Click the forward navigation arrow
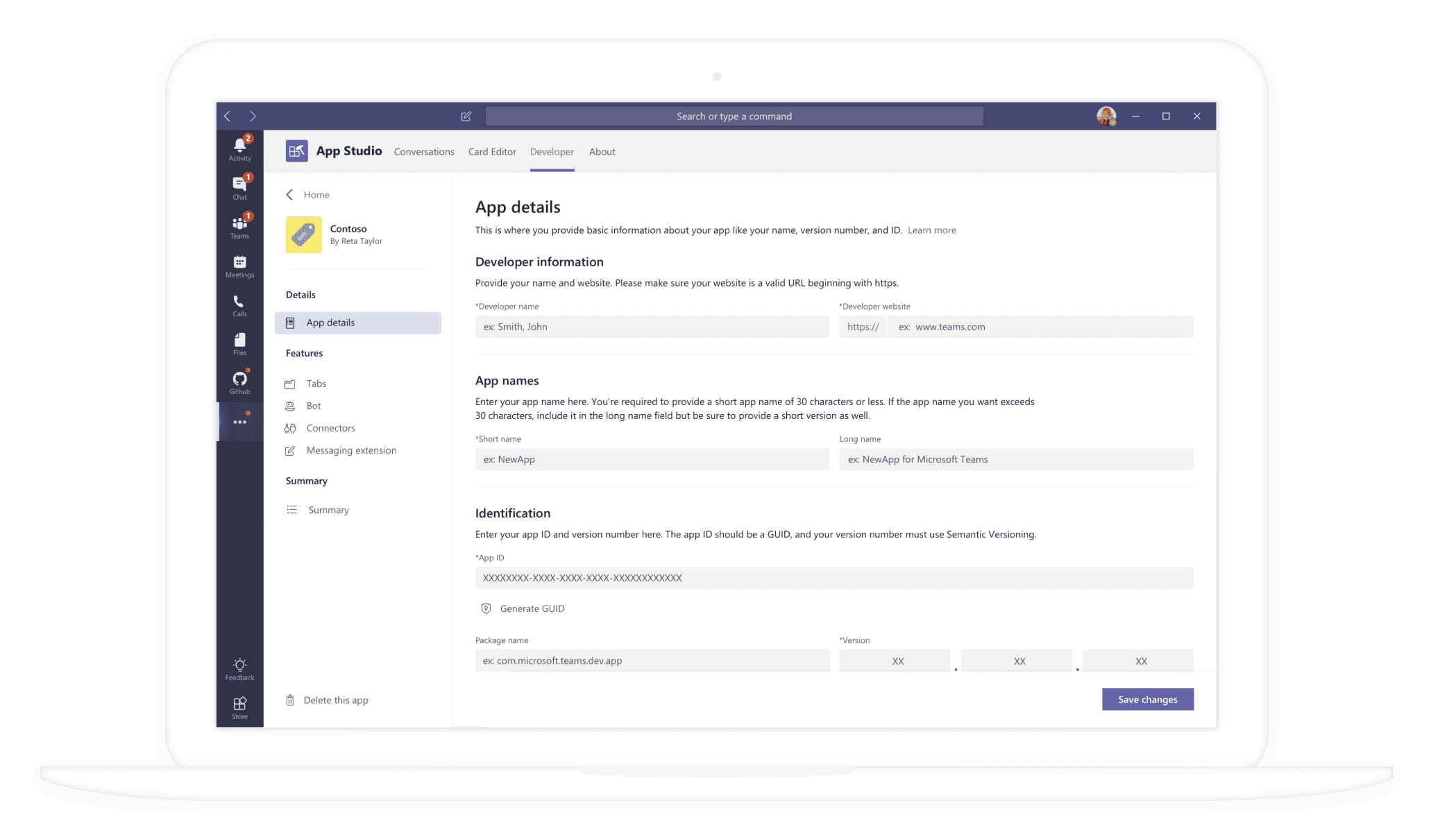 pos(253,116)
